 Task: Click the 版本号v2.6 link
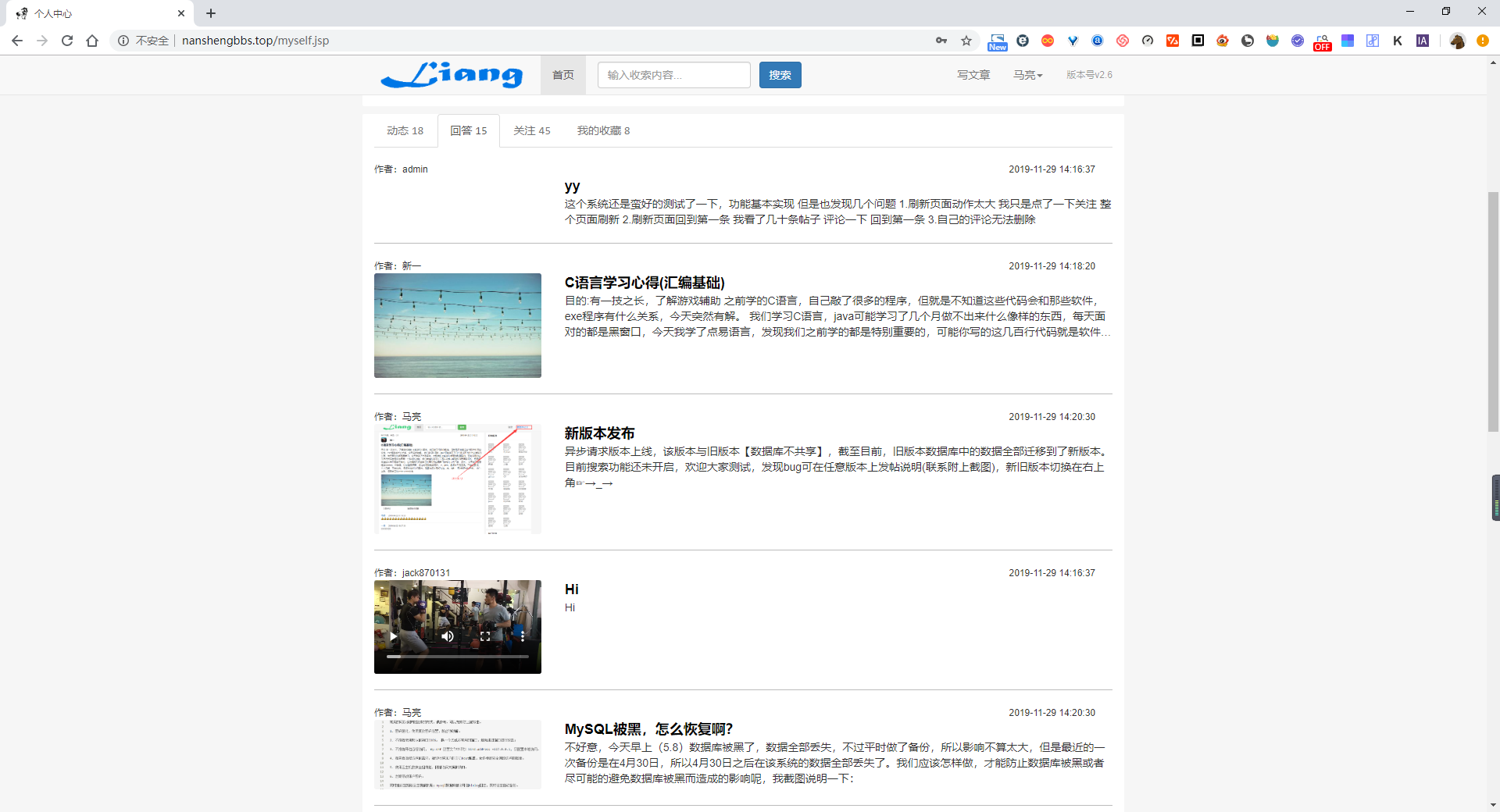point(1090,75)
